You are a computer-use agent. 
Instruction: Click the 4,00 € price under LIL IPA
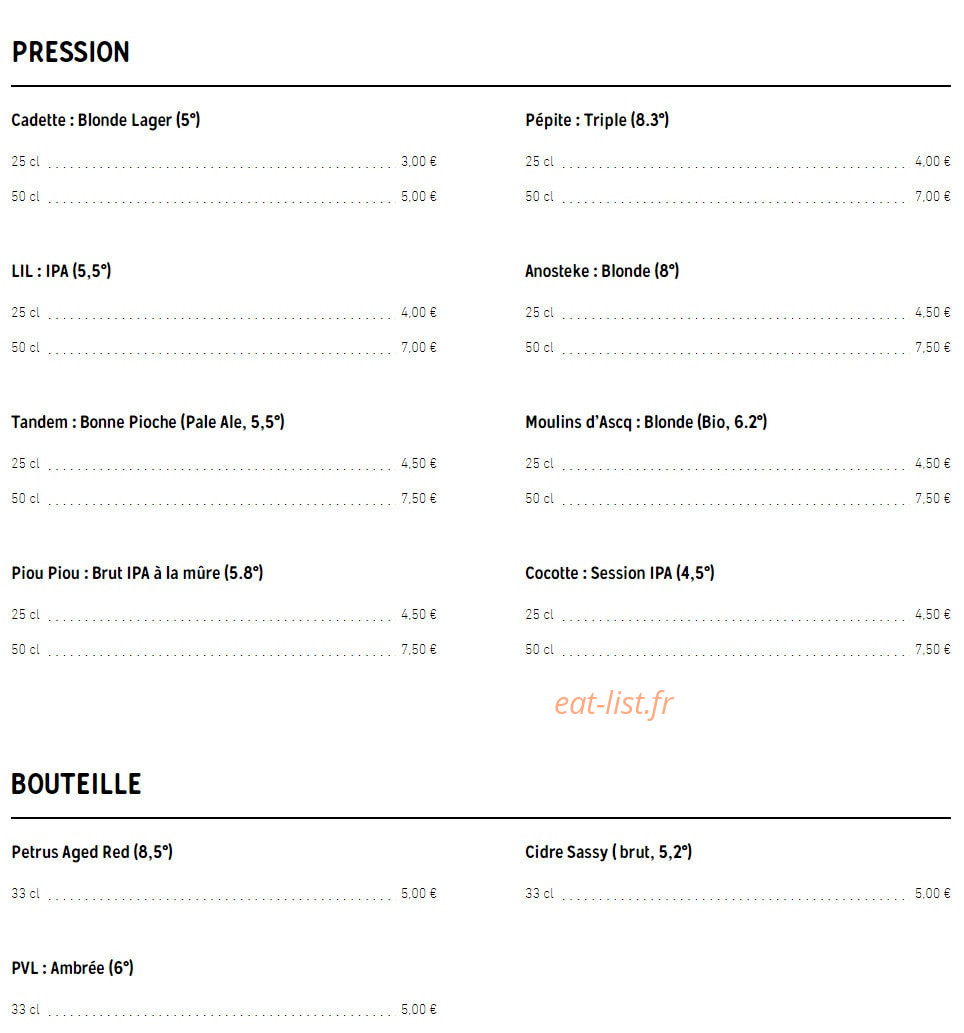coord(419,312)
